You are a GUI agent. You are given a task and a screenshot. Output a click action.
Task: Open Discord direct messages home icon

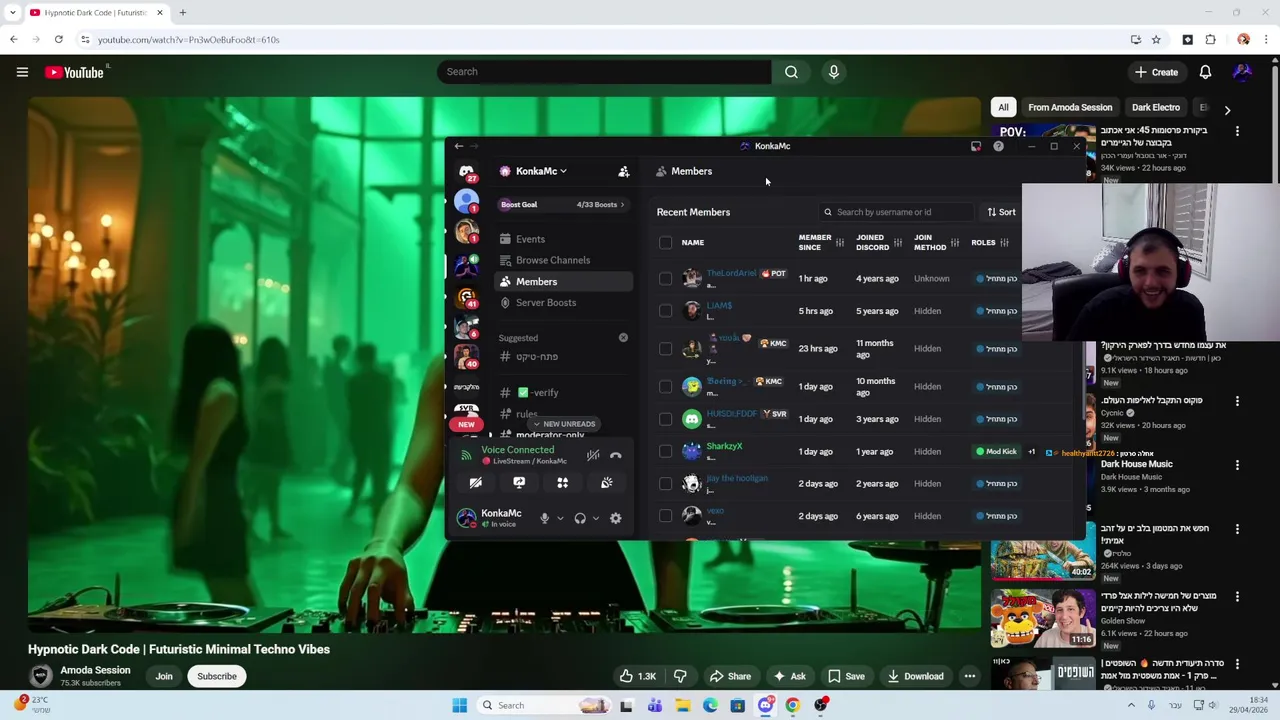[466, 172]
